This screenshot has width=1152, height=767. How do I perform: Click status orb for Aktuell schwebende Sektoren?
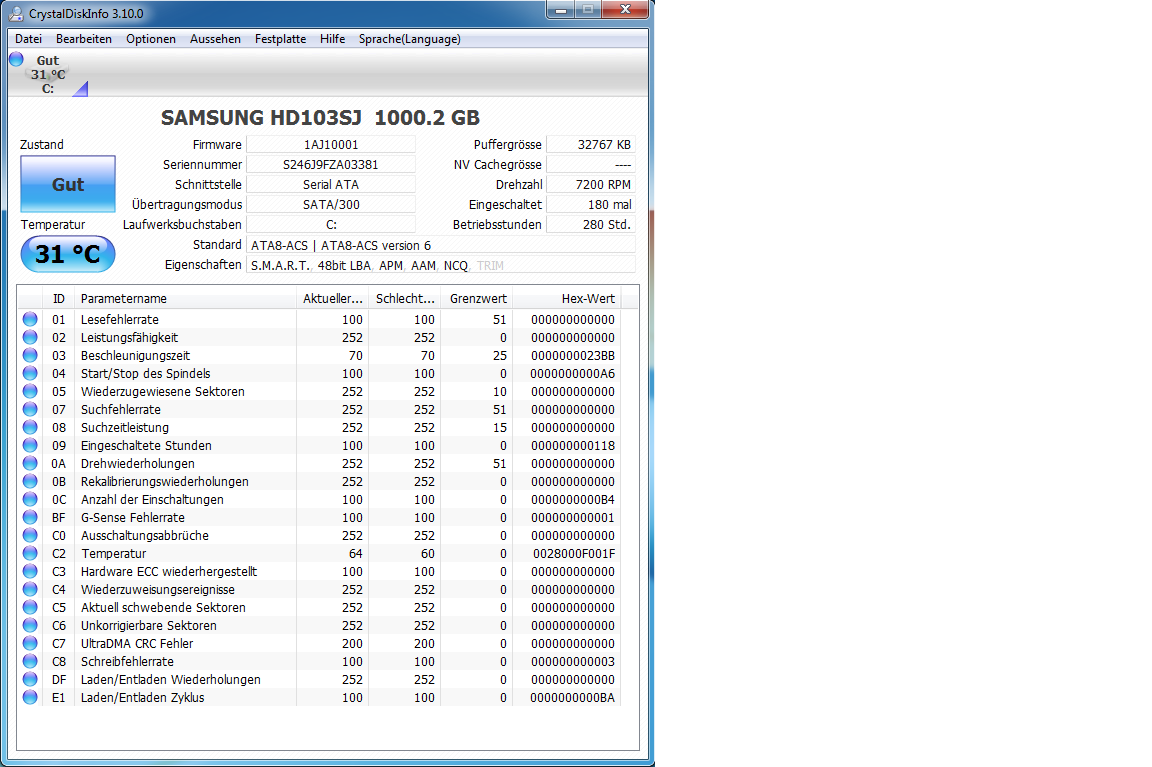click(30, 607)
